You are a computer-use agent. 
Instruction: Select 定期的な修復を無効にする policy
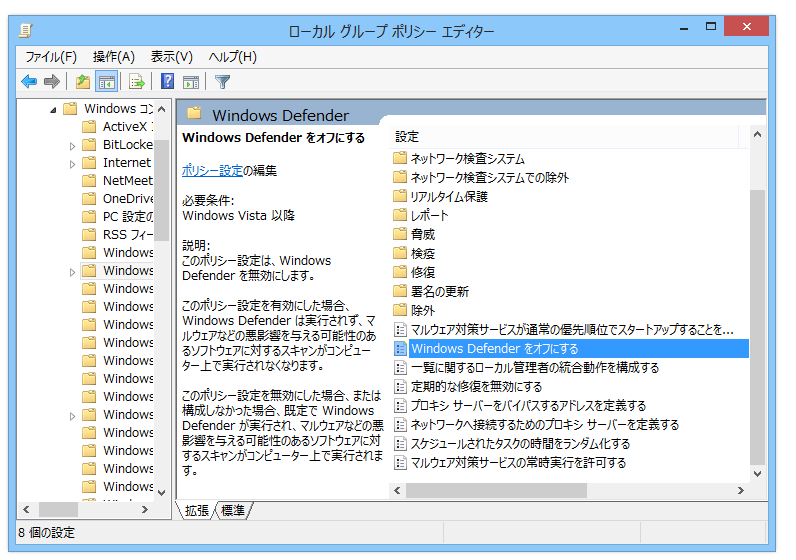click(x=468, y=386)
